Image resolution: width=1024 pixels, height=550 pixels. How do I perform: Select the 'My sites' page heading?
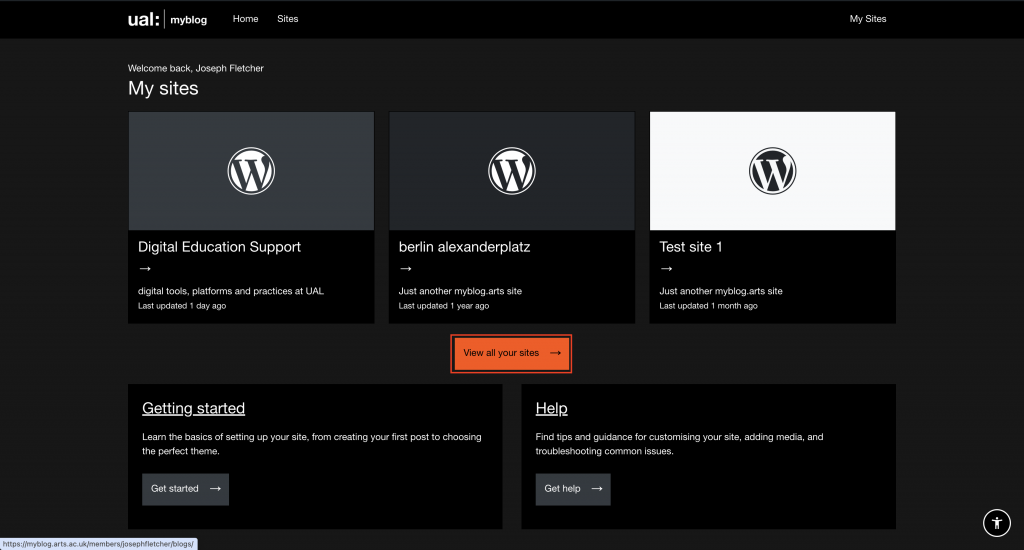click(163, 88)
